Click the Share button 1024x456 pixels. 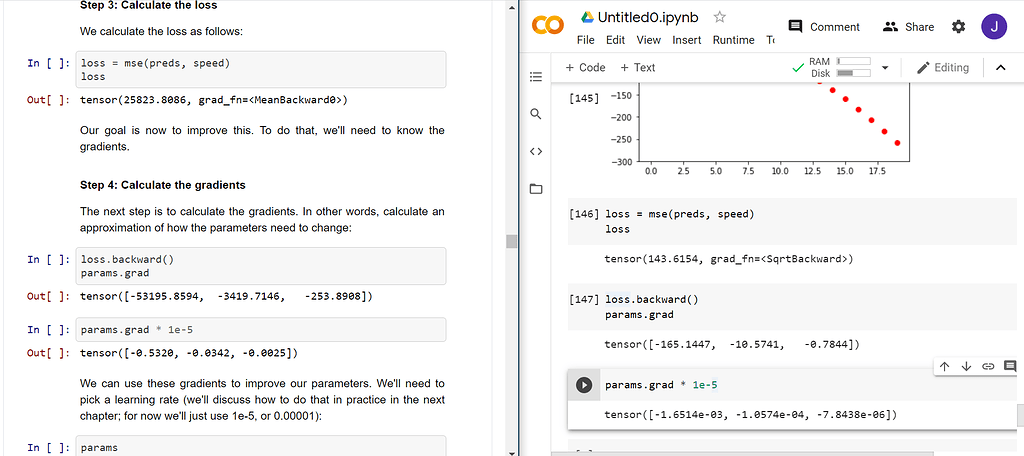coord(908,27)
